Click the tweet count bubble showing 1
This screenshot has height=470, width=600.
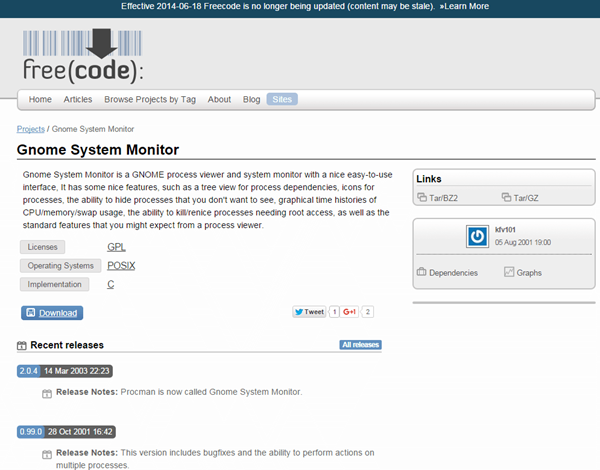pos(334,312)
